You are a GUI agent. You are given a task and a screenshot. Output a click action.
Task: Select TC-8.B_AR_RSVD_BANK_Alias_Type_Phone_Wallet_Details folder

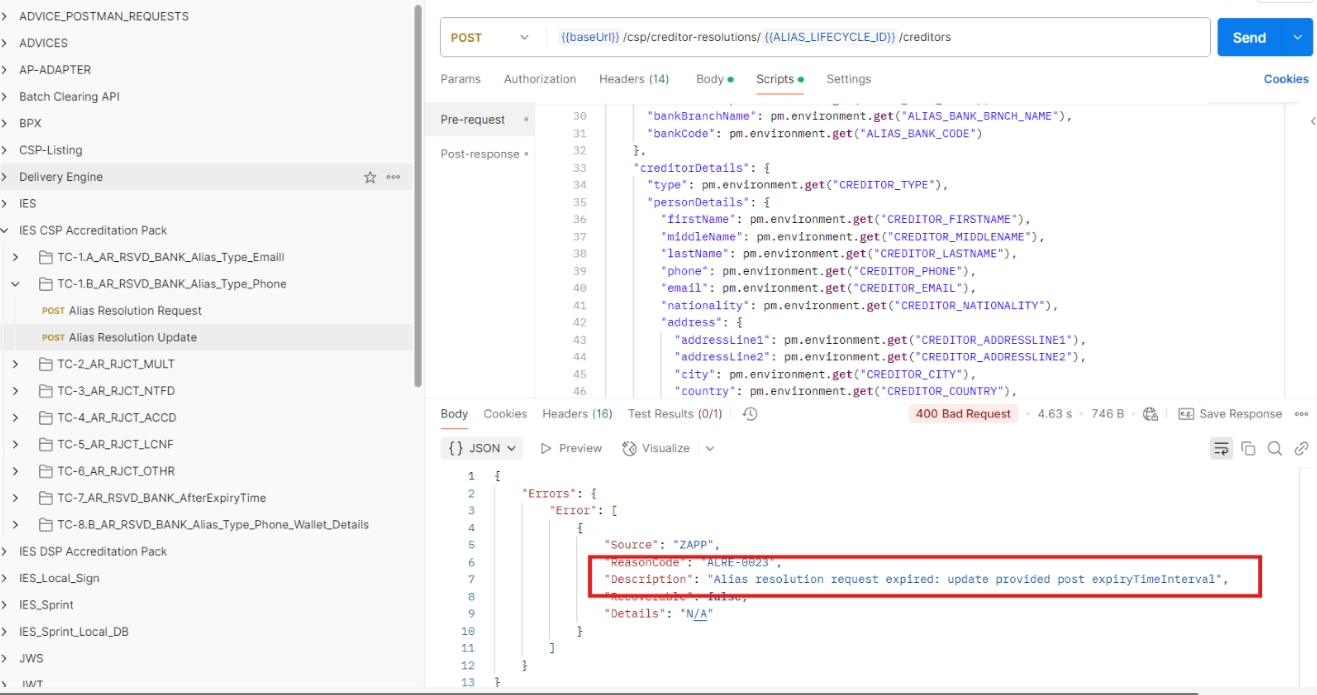point(213,525)
